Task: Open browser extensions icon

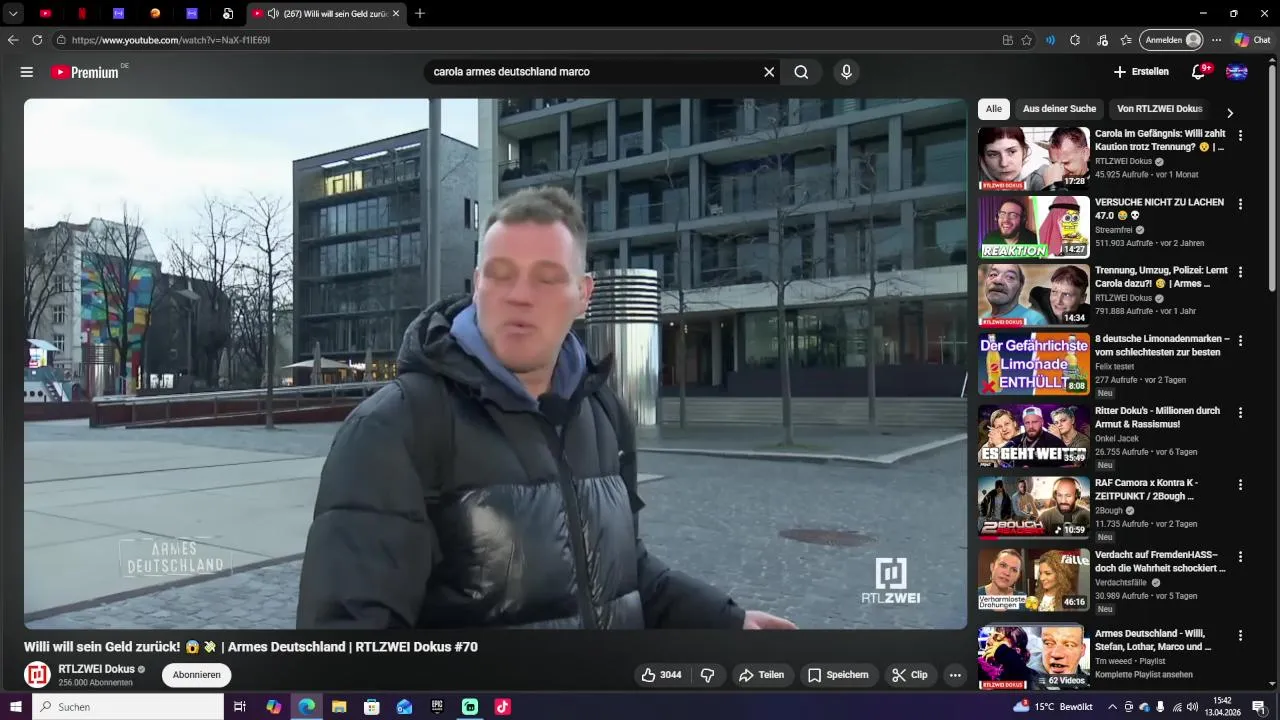Action: [x=1075, y=40]
